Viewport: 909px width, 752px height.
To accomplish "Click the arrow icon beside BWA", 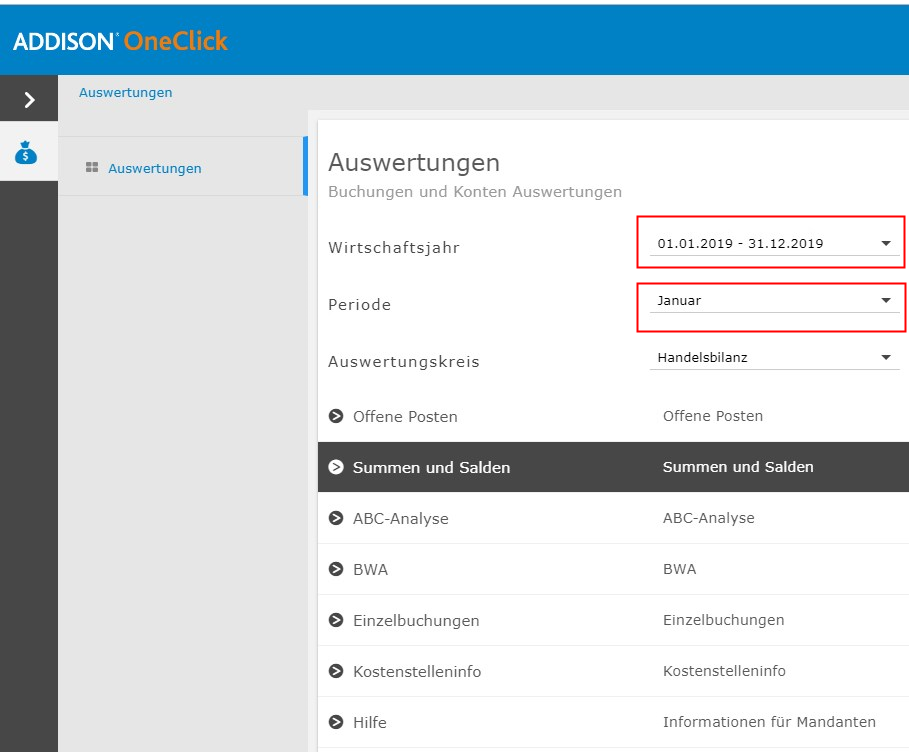I will 336,569.
